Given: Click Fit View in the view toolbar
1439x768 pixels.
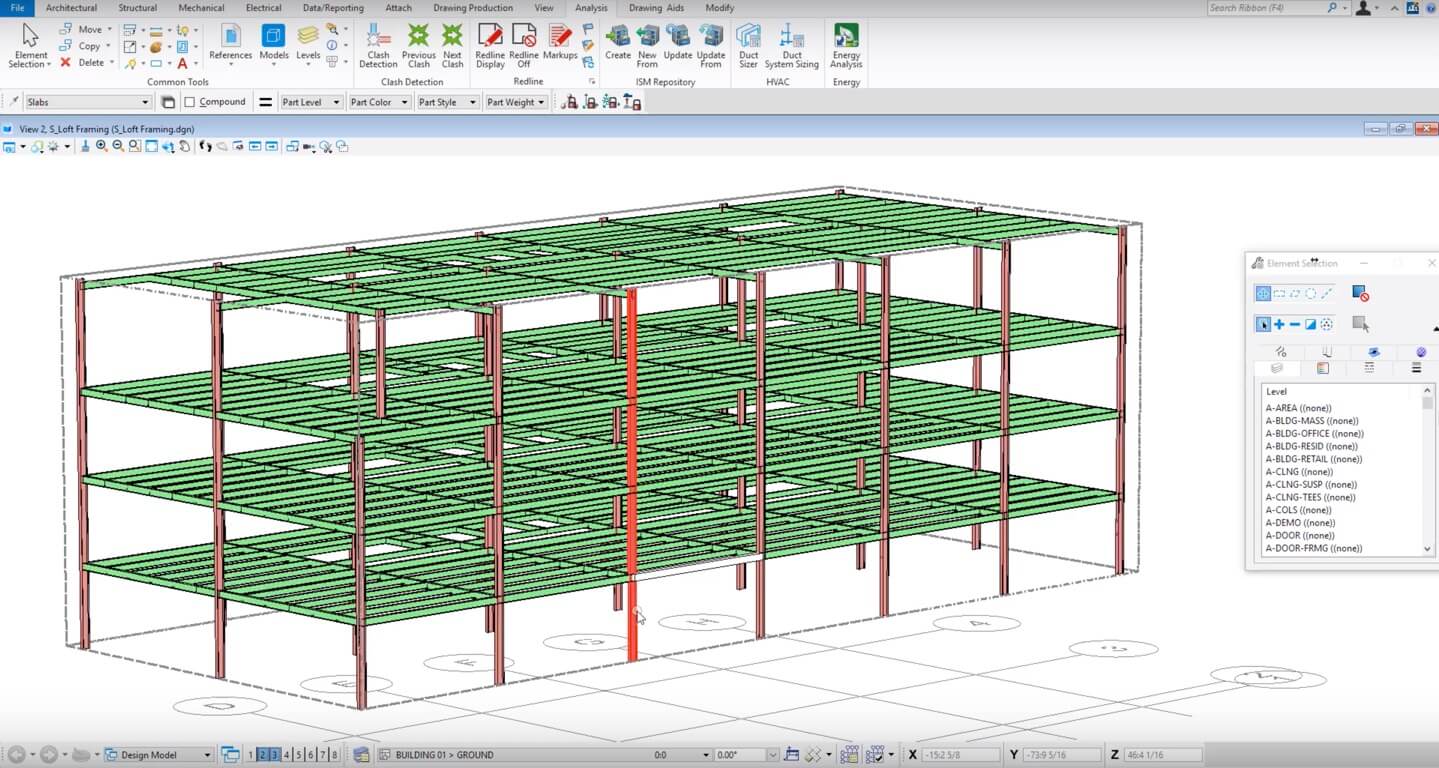Looking at the screenshot, I should click(x=150, y=146).
